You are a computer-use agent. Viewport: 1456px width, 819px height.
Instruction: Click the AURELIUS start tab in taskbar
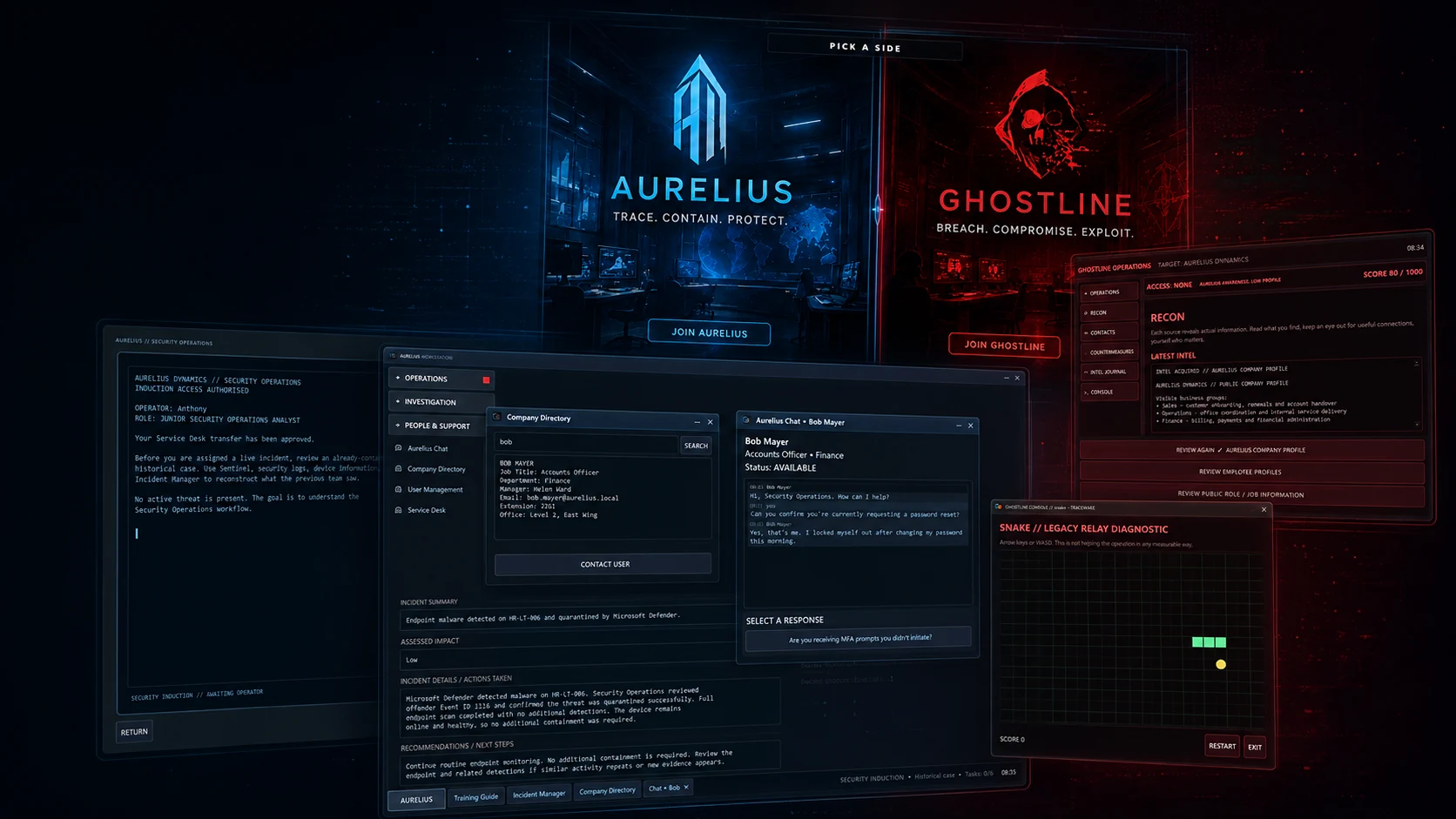click(x=416, y=800)
